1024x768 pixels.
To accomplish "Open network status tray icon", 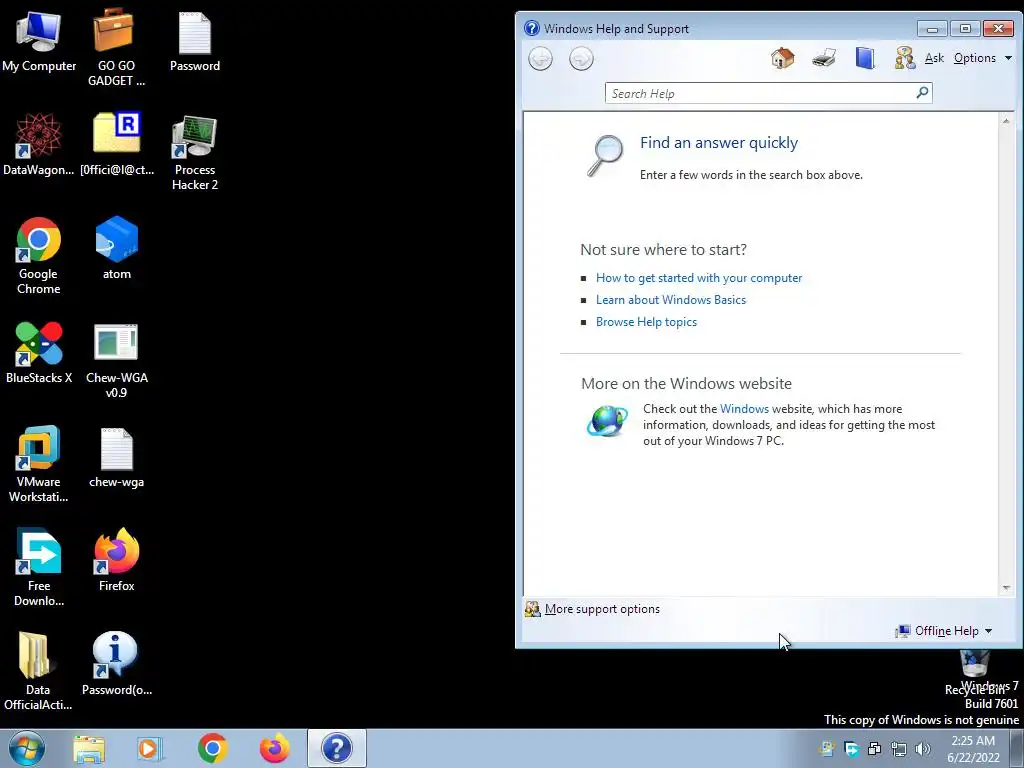I will 899,749.
